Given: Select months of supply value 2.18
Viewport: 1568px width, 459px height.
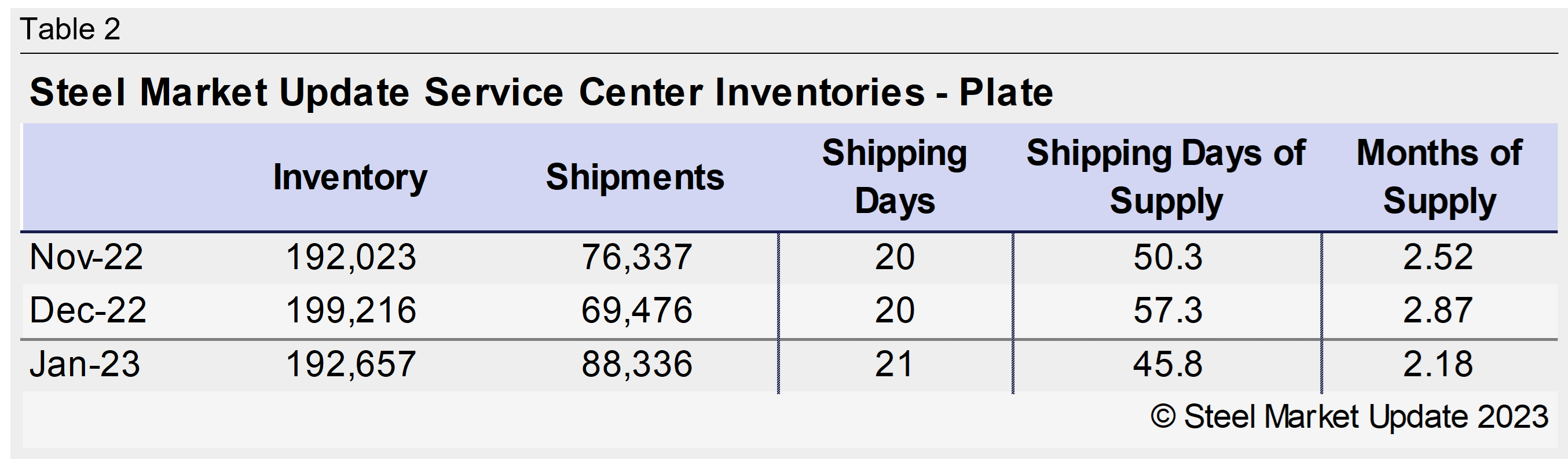Looking at the screenshot, I should click(x=1438, y=364).
